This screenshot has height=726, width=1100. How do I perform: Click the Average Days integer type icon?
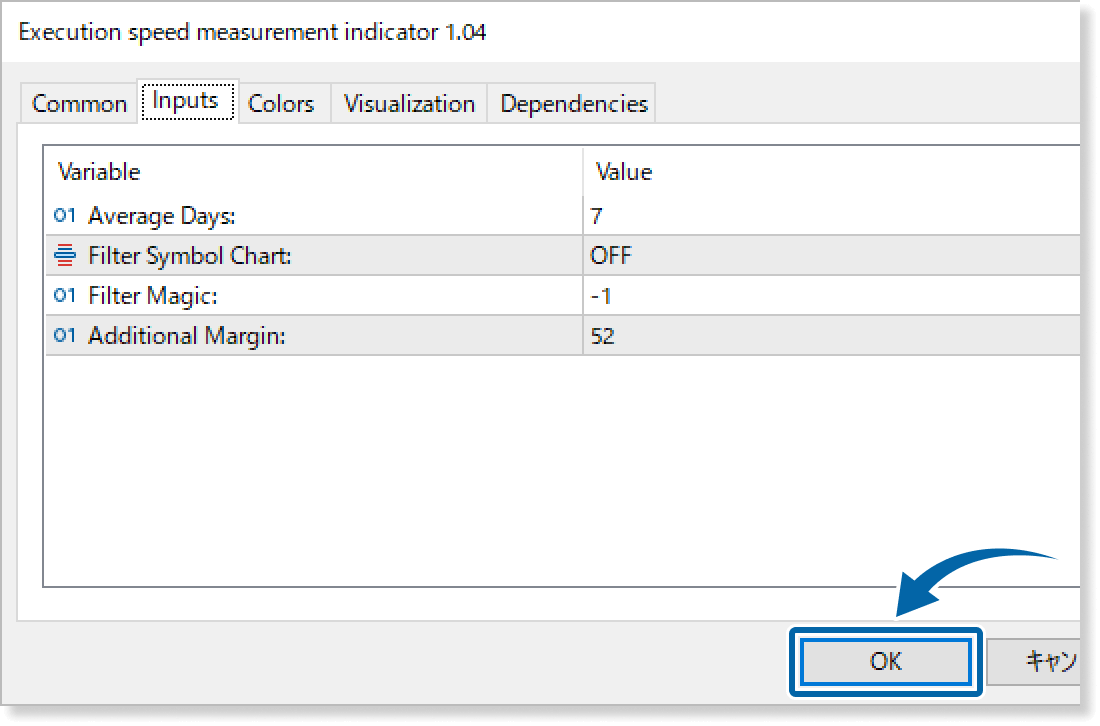coord(65,215)
